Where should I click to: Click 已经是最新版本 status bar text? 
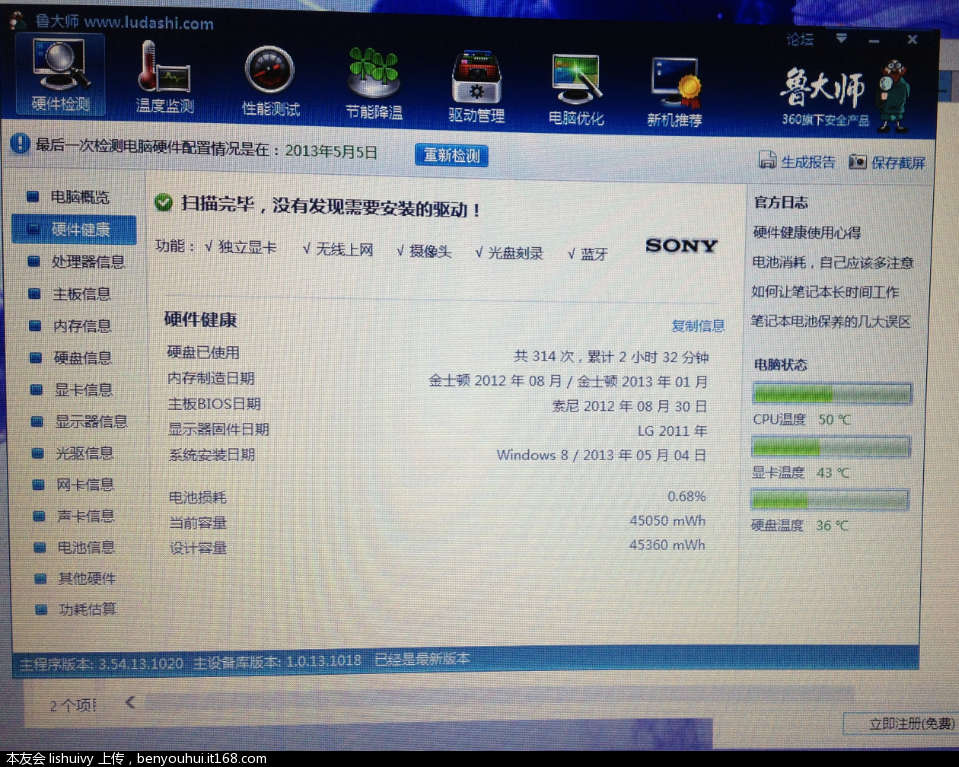coord(422,659)
